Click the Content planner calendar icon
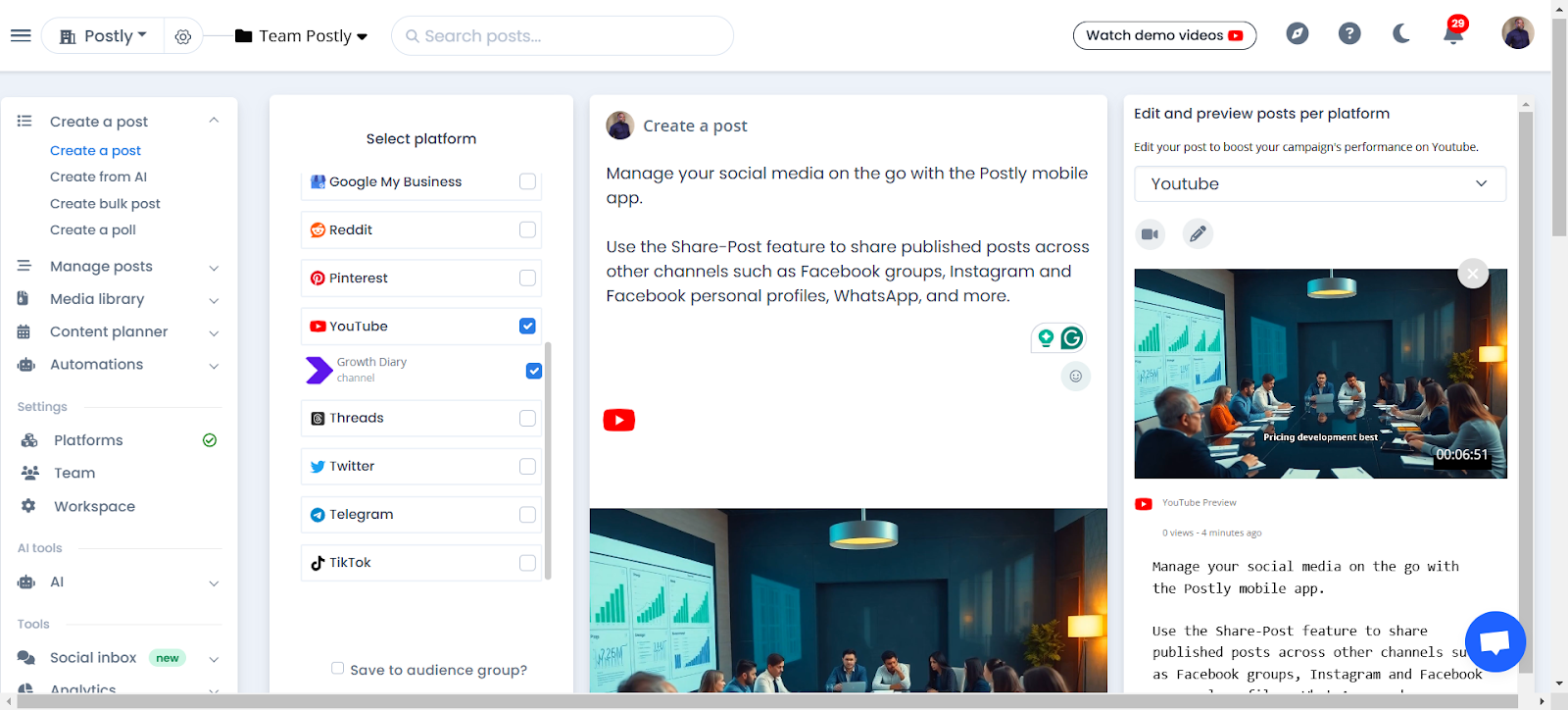 click(x=24, y=331)
